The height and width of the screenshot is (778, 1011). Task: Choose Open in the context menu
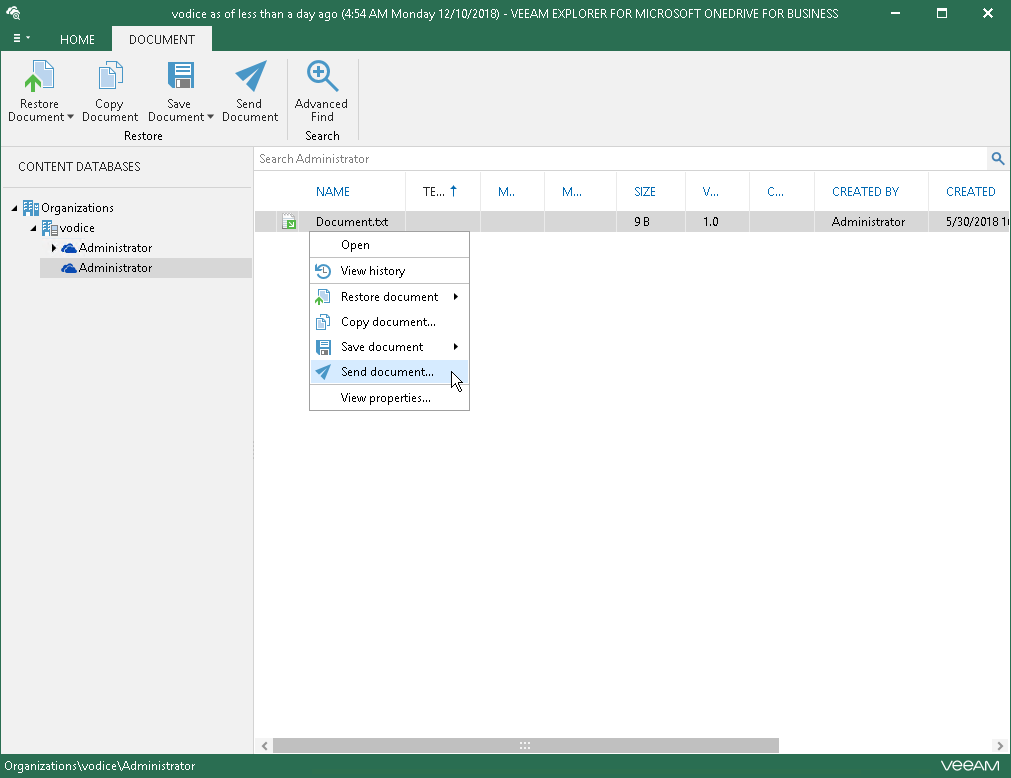389,245
